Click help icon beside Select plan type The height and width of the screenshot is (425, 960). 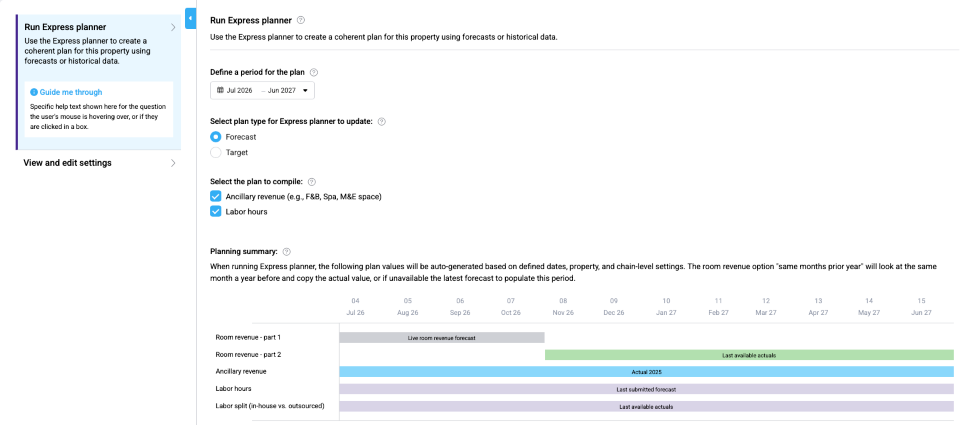pos(381,121)
